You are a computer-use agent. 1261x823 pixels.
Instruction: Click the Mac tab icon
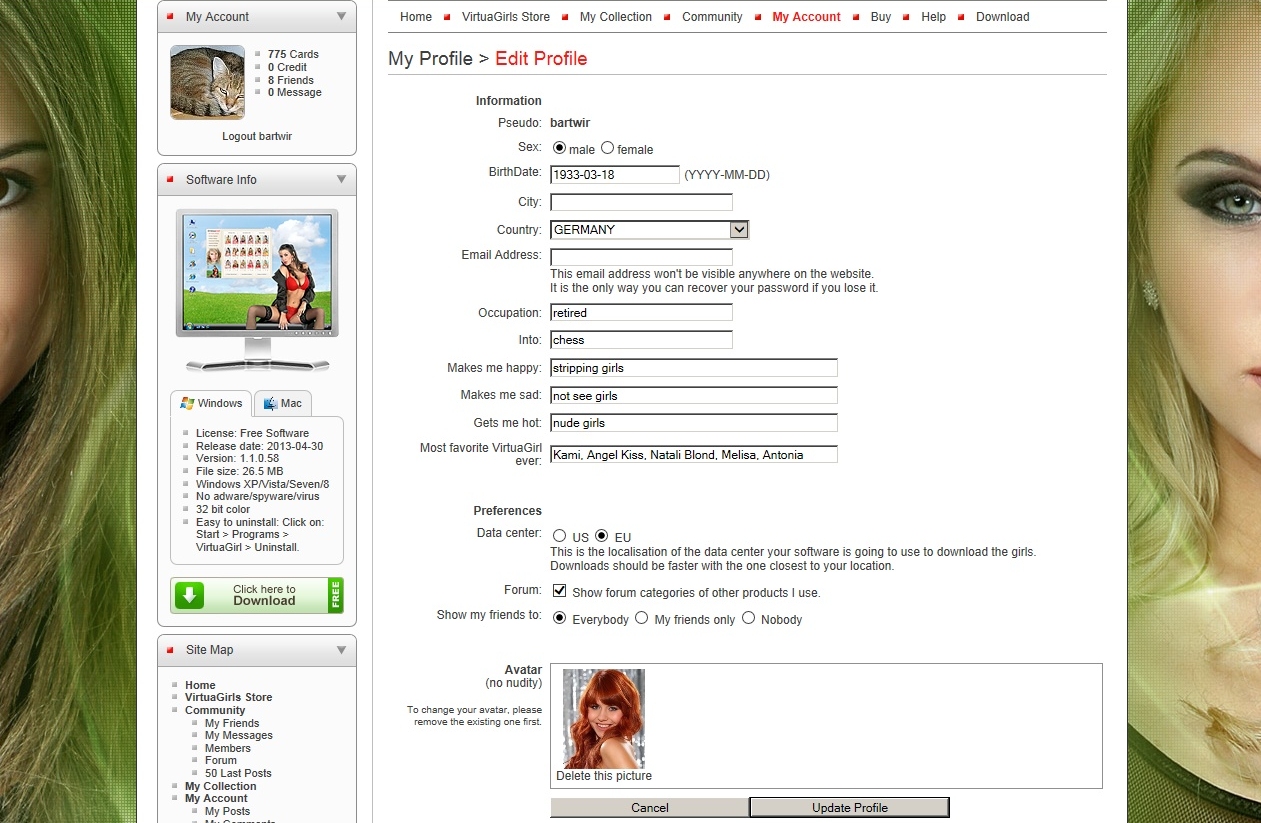click(269, 403)
